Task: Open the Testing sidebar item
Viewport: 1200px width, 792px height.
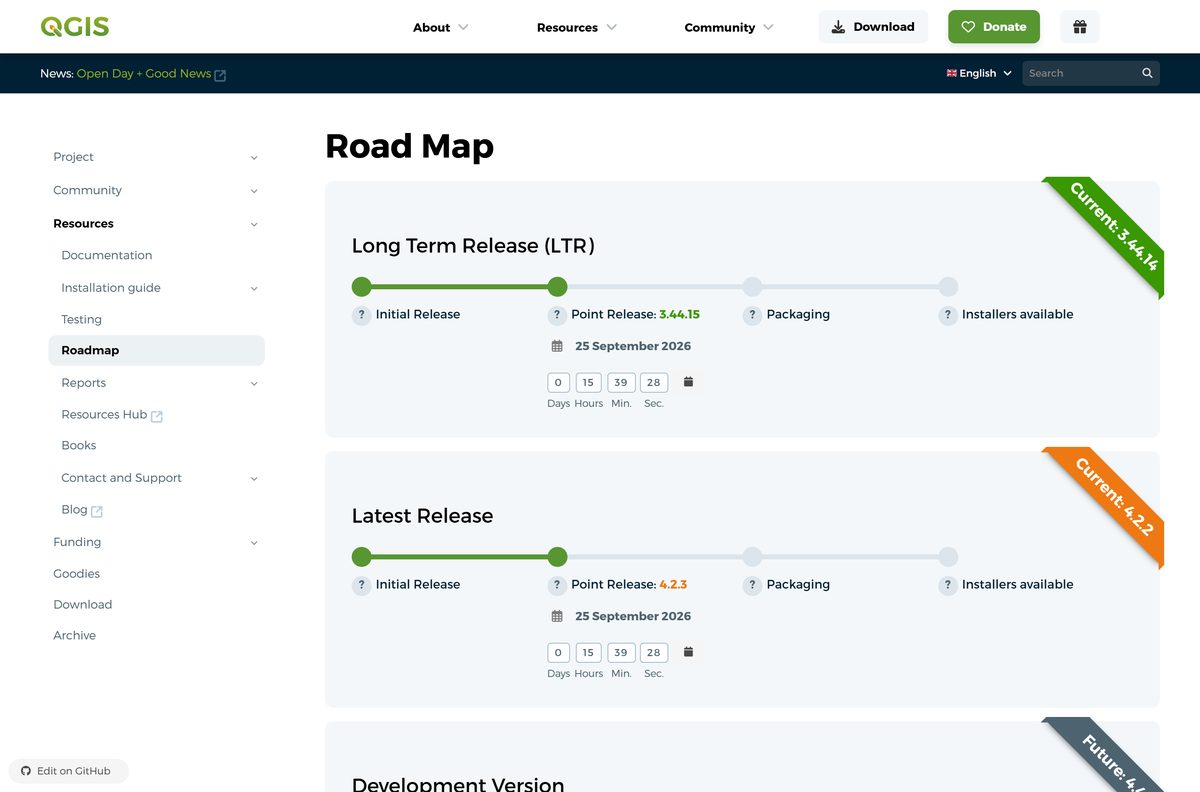Action: 81,320
